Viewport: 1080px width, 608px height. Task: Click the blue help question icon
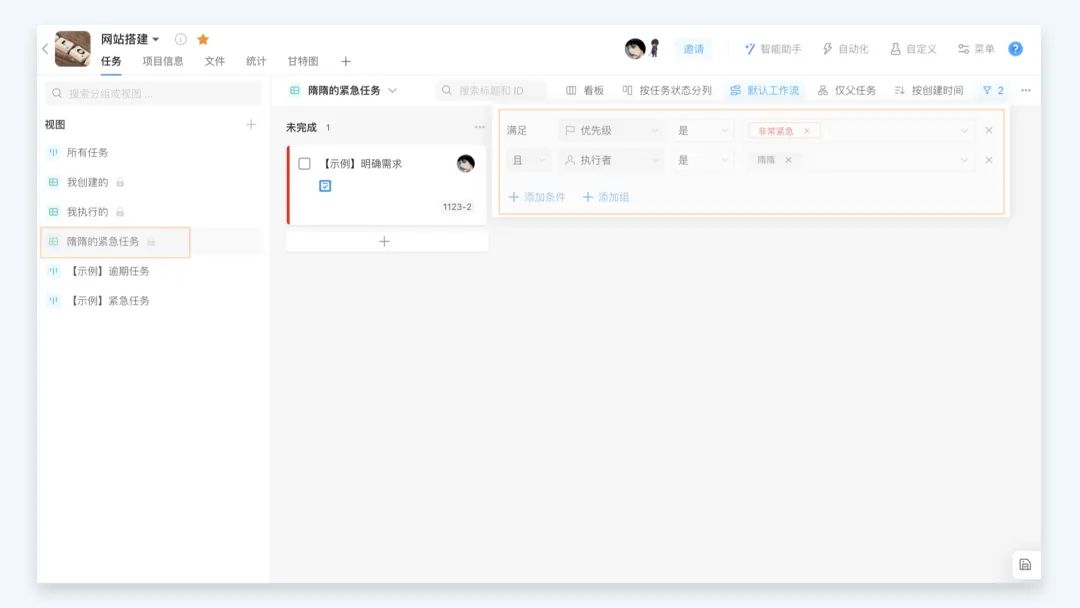coord(1015,49)
